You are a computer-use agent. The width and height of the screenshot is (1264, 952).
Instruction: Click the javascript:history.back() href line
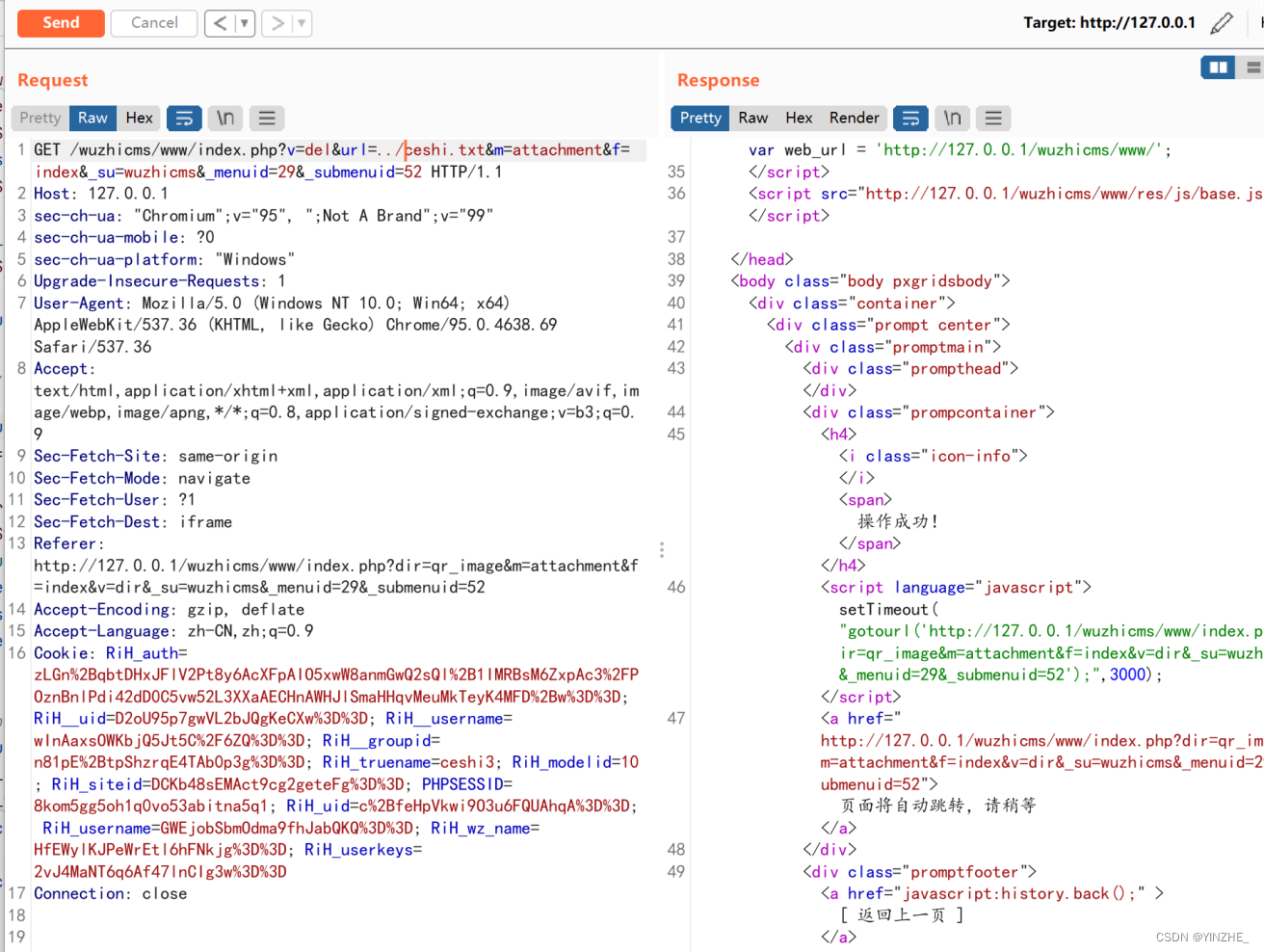992,893
